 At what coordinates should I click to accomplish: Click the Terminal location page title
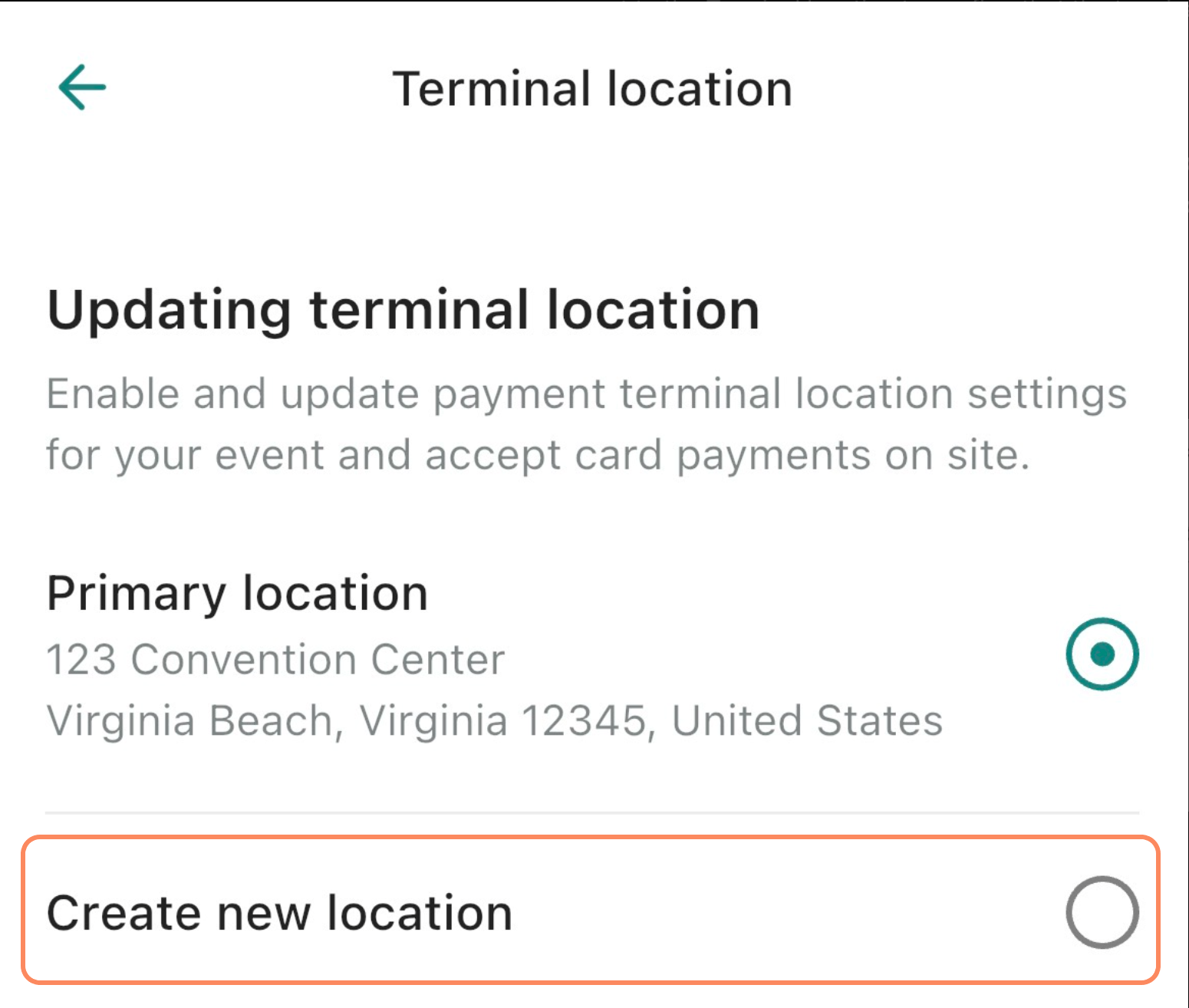(592, 89)
